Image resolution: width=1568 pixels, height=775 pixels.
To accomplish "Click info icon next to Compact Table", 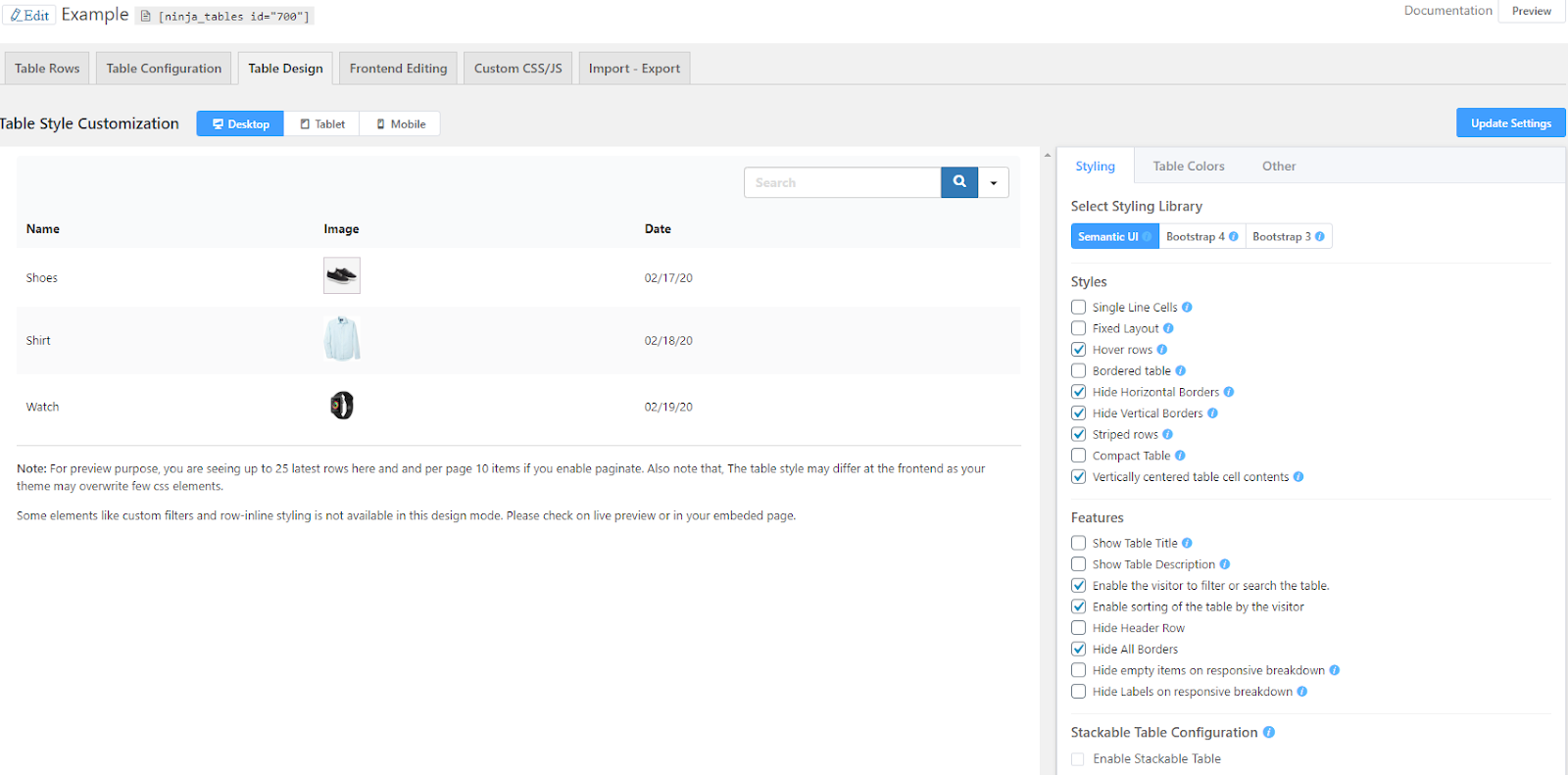I will [1180, 456].
